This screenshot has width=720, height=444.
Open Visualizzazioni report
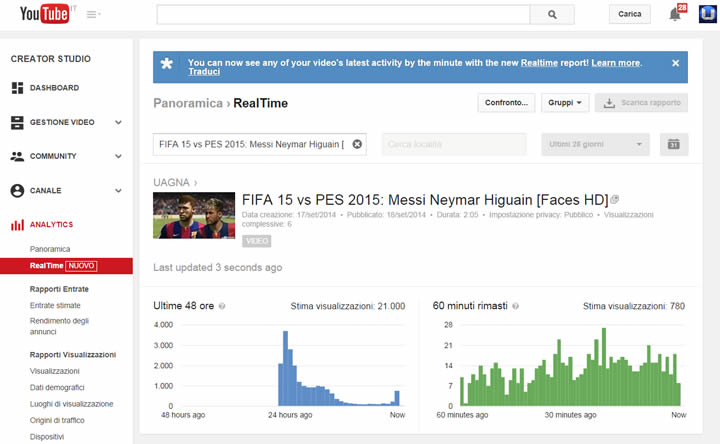click(55, 371)
